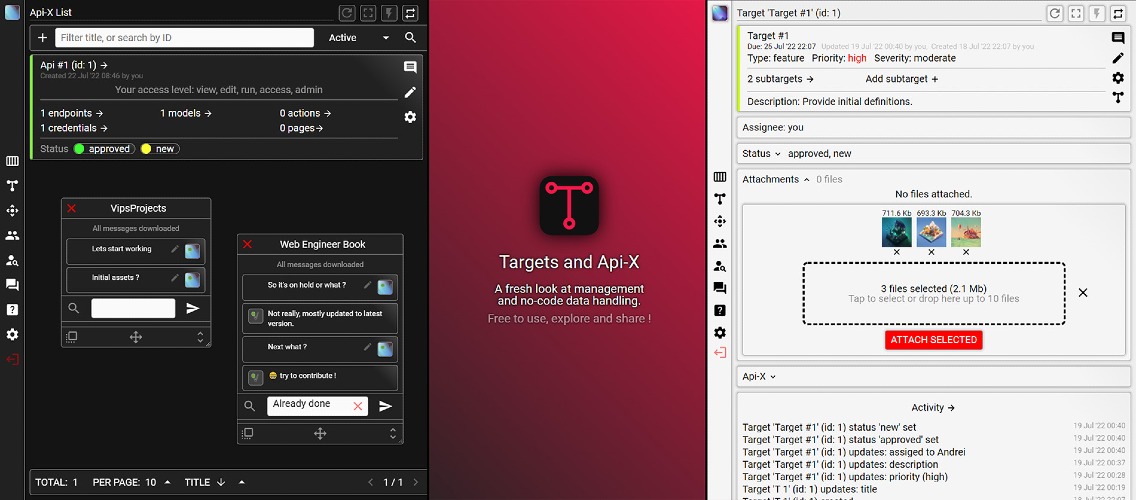Open the '1 endpoints' link of Api #1
Image resolution: width=1136 pixels, height=500 pixels.
[72, 114]
